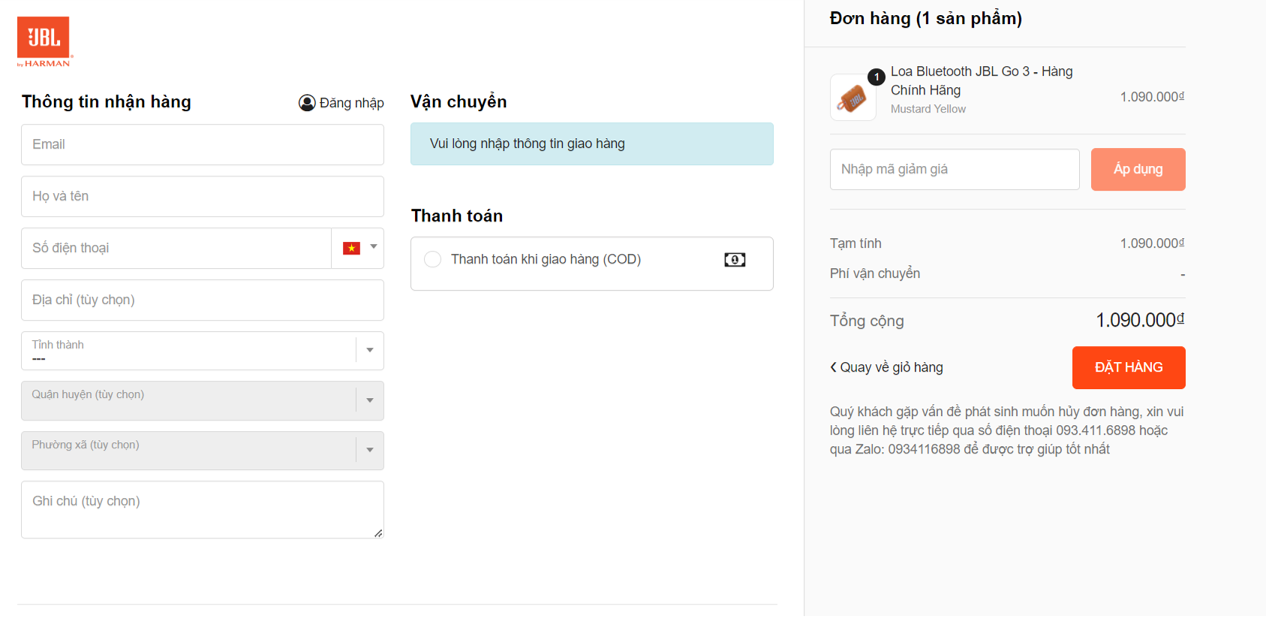Screen dimensions: 1266x617
Task: Go back via Quay về giỏ hàng link
Action: click(x=891, y=367)
